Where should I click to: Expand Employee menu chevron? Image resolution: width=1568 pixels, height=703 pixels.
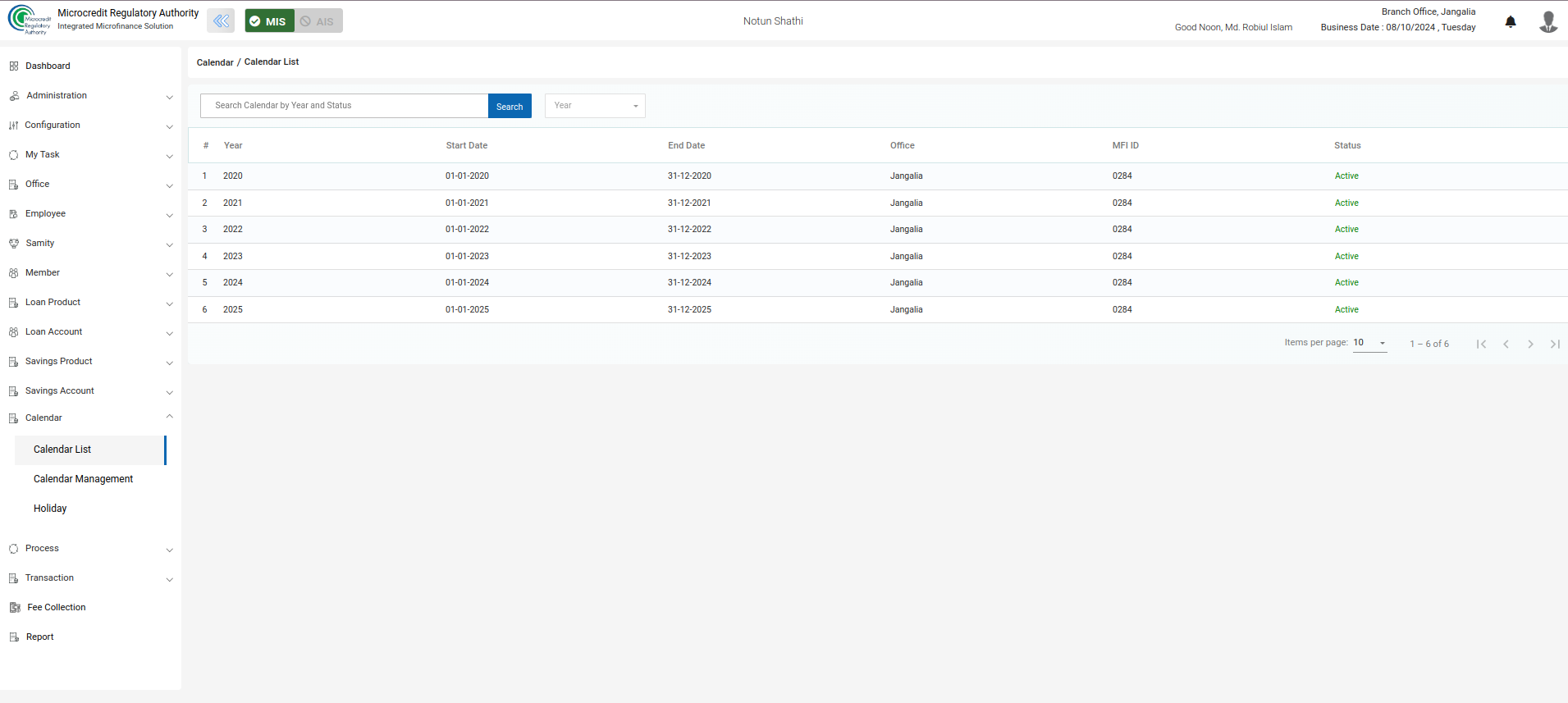[169, 215]
